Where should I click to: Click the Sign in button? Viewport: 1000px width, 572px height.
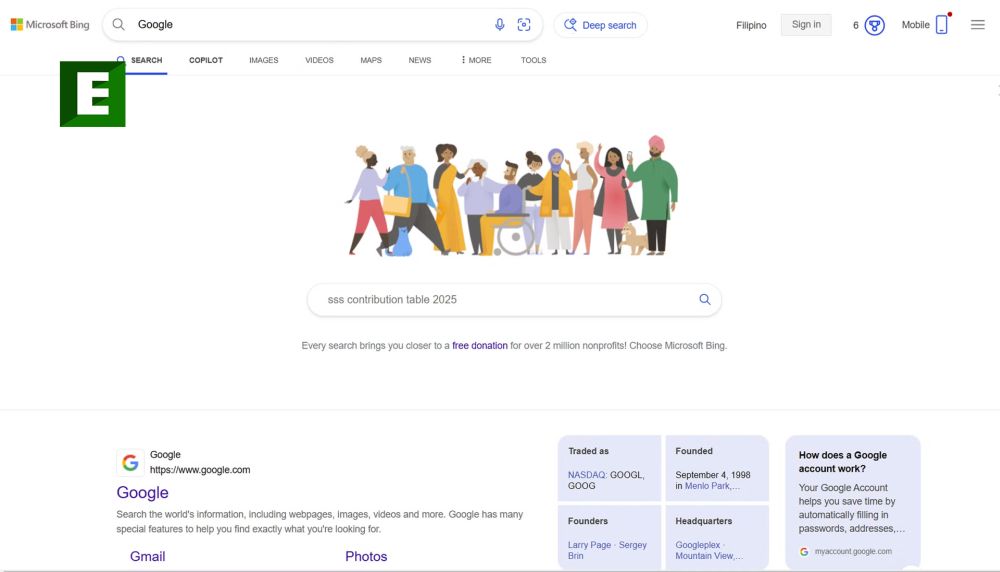point(806,25)
